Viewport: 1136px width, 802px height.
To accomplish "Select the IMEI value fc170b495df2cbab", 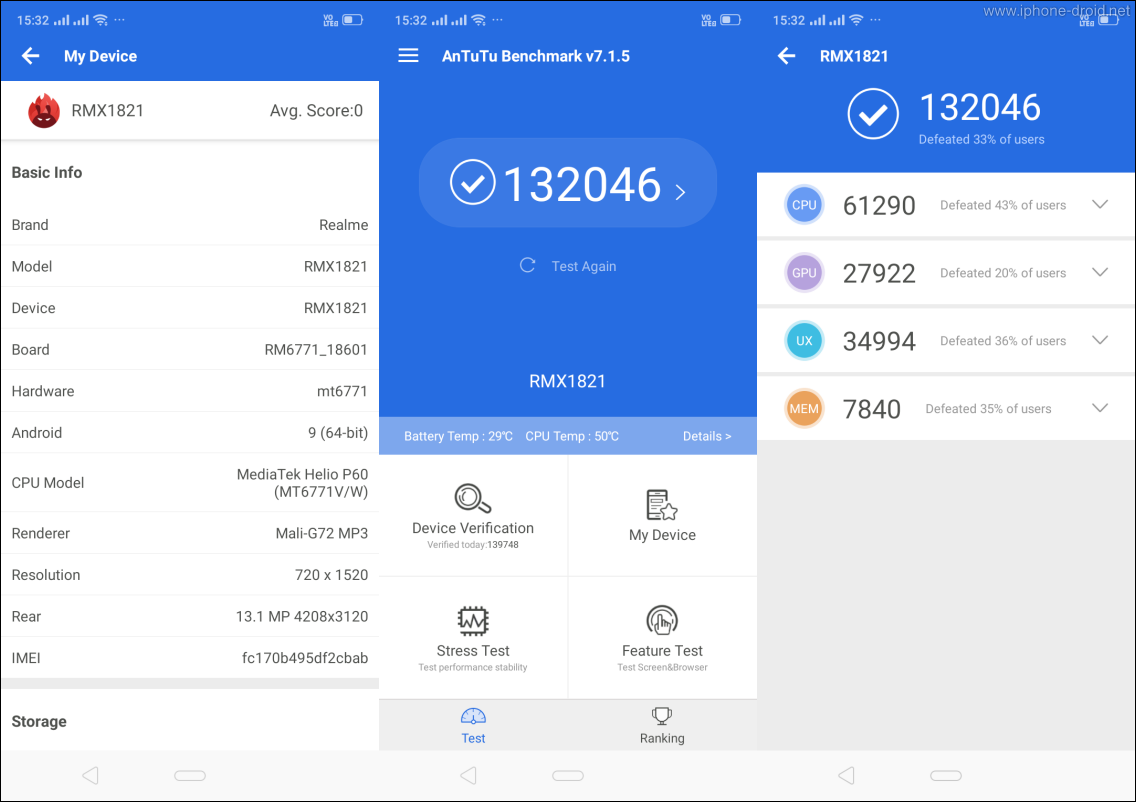I will [305, 658].
